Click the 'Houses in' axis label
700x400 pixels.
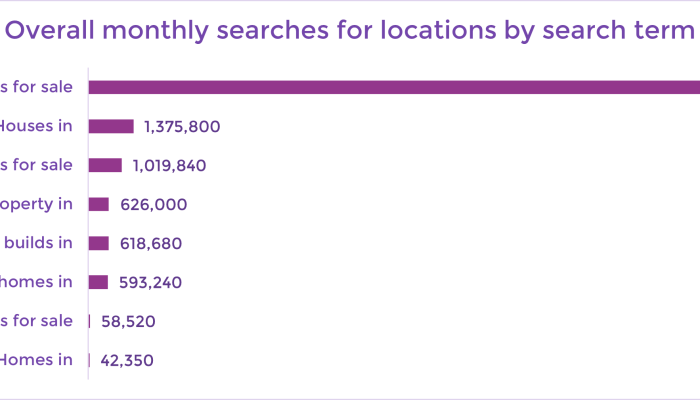36,126
